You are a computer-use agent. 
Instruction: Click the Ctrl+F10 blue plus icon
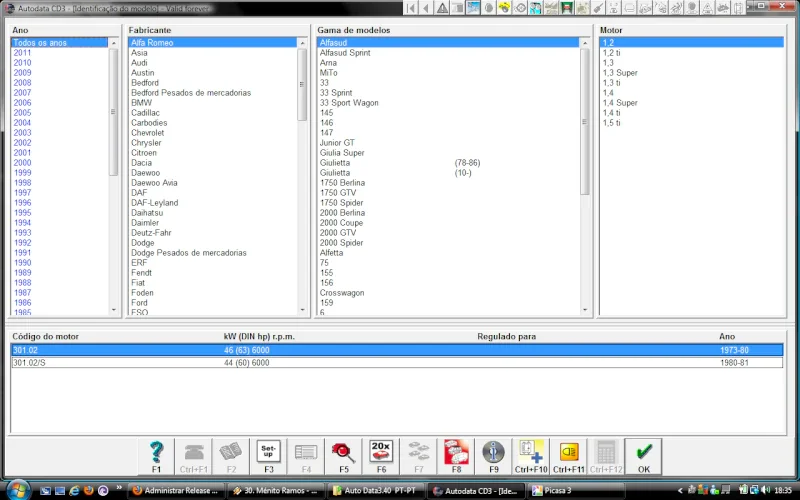pos(531,457)
